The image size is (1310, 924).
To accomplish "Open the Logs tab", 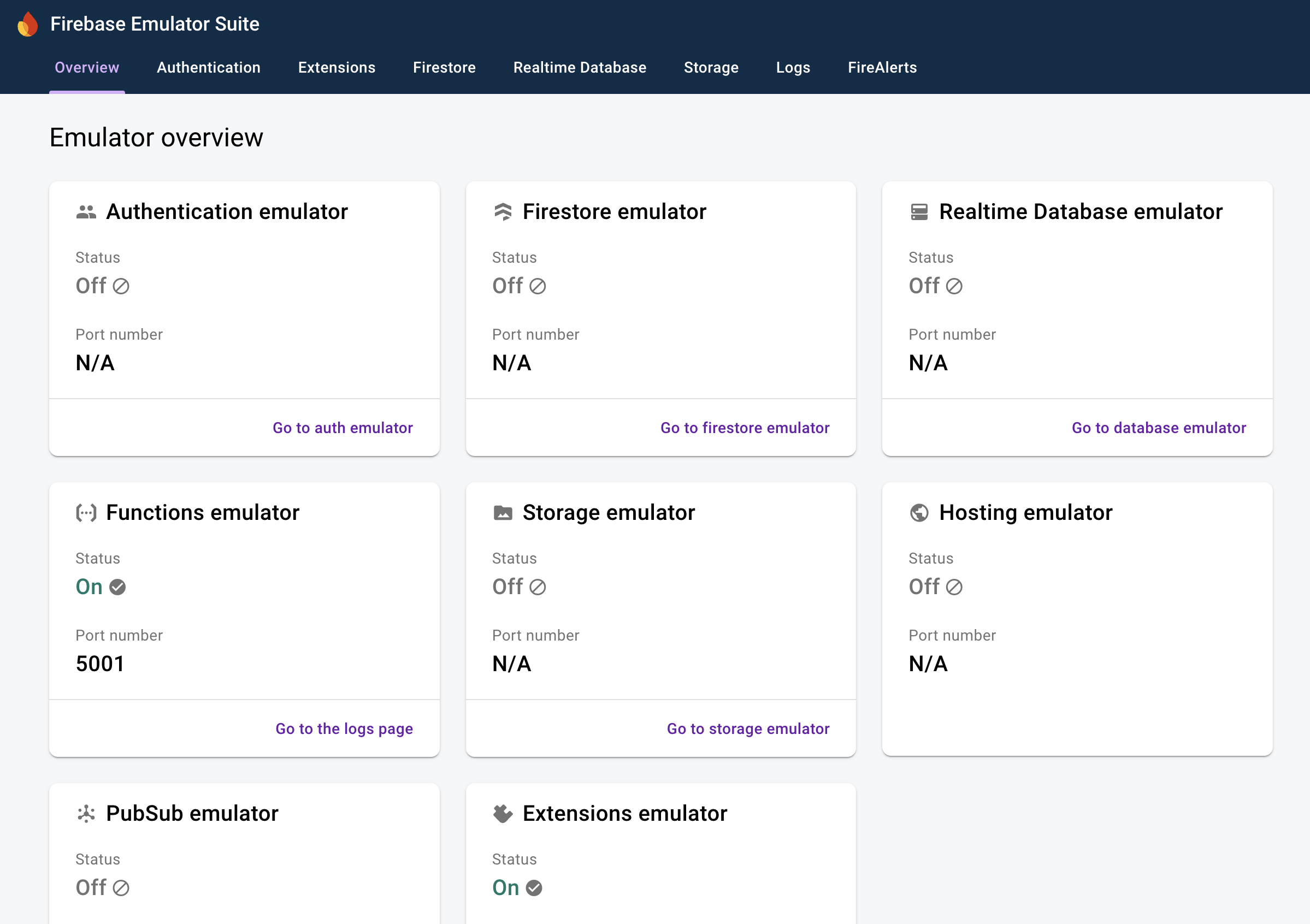I will coord(793,67).
